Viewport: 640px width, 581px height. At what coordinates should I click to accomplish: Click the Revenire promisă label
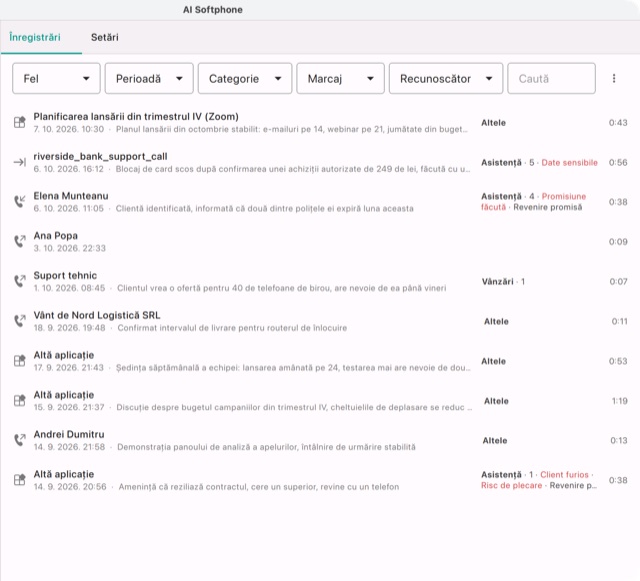coord(548,207)
